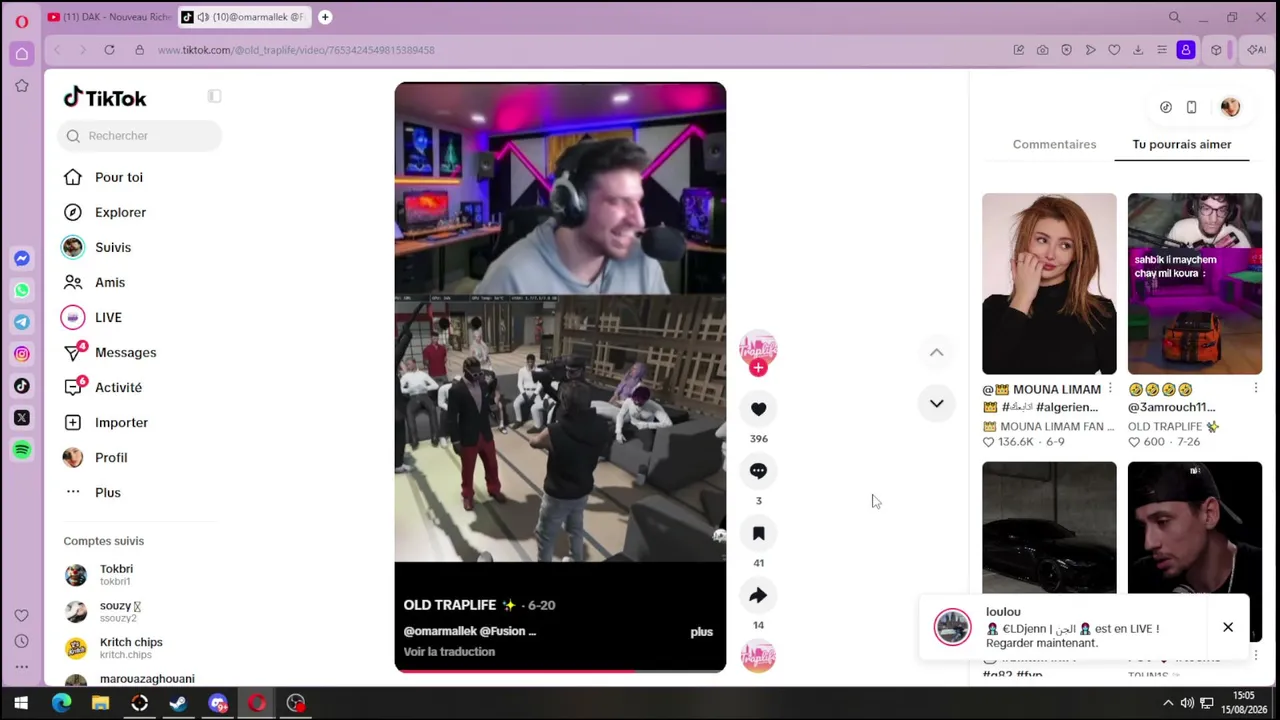This screenshot has width=1280, height=720.
Task: Switch to the DAK YouTube tab
Action: [x=109, y=17]
